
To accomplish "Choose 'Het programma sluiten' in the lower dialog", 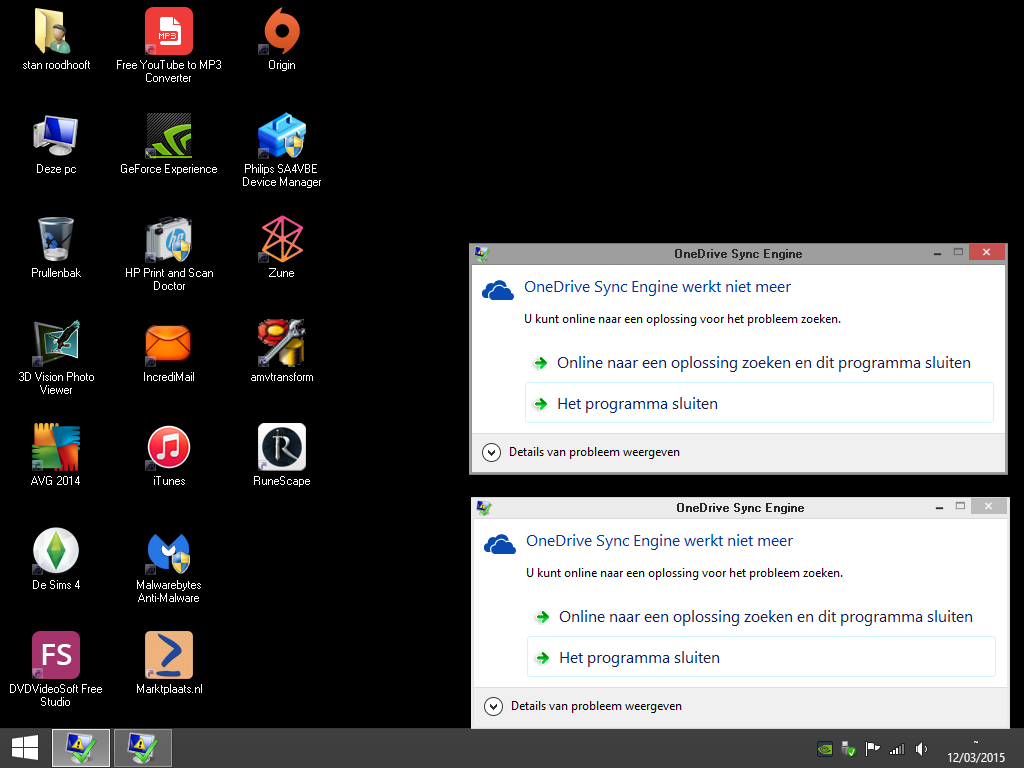I will click(761, 658).
